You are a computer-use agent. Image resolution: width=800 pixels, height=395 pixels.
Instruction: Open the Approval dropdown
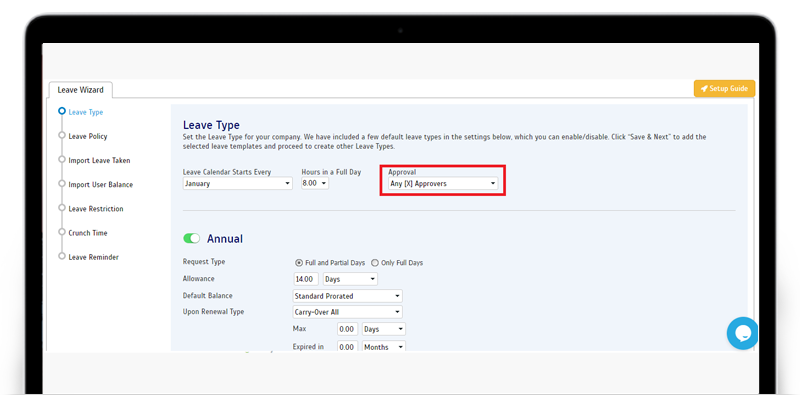(x=443, y=183)
